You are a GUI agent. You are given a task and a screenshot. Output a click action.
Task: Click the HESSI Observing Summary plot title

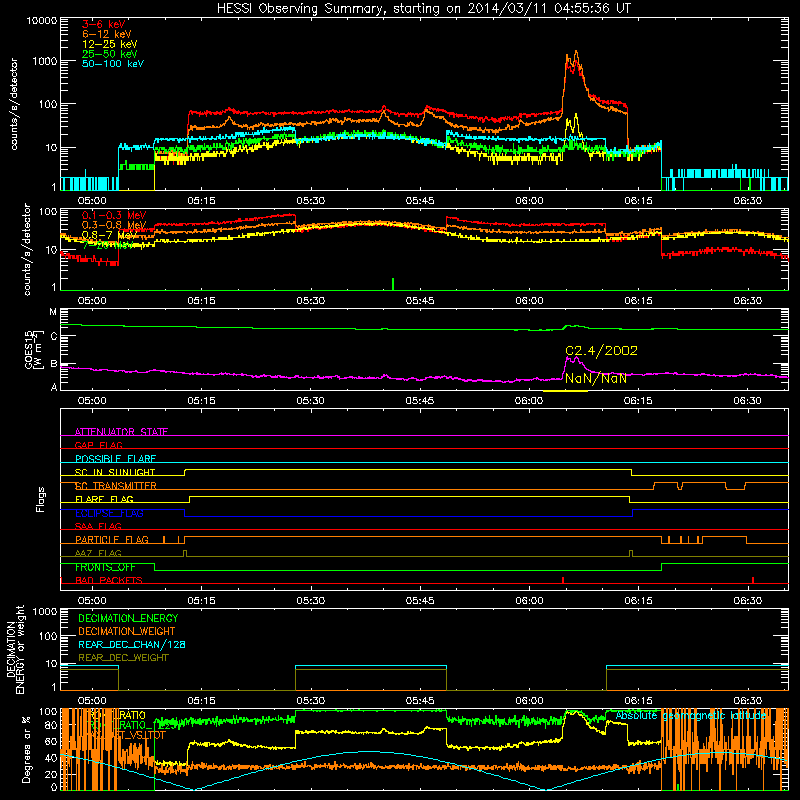(423, 9)
